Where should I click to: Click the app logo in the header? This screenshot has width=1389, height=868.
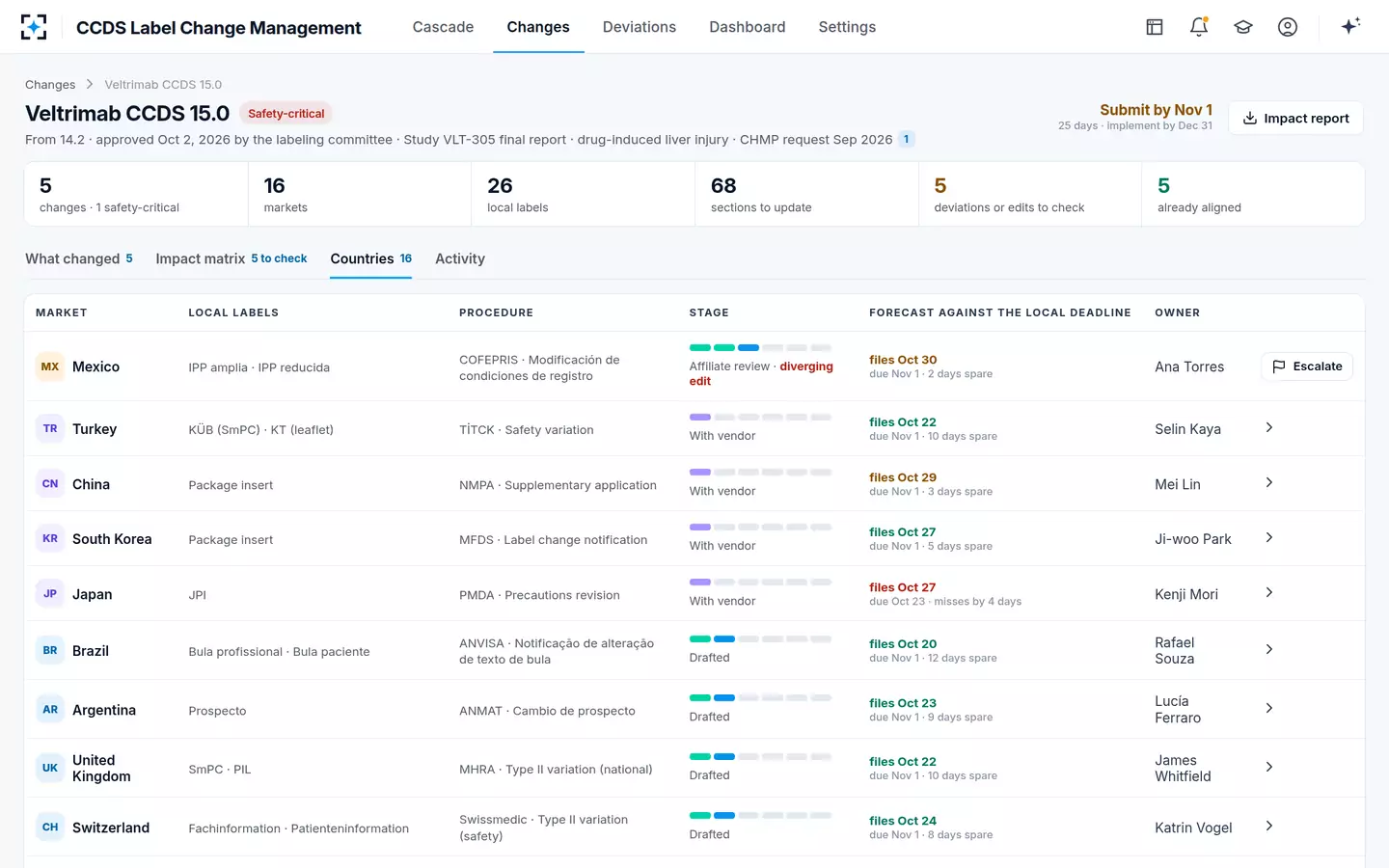coord(34,27)
